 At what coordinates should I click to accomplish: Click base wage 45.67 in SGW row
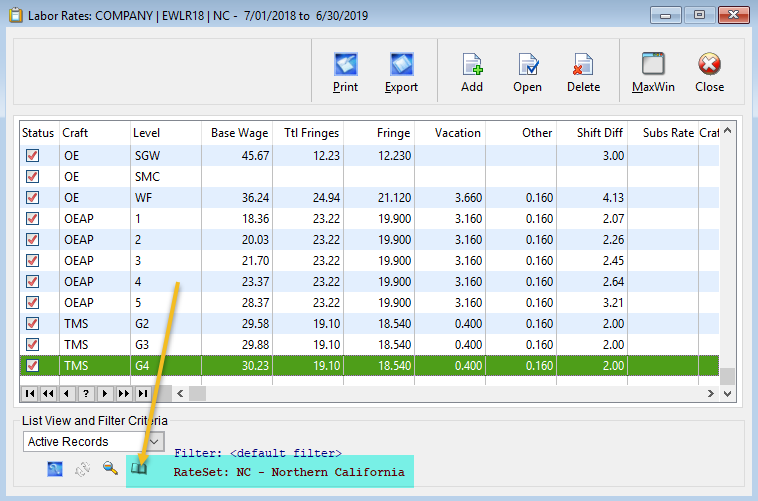click(x=255, y=156)
